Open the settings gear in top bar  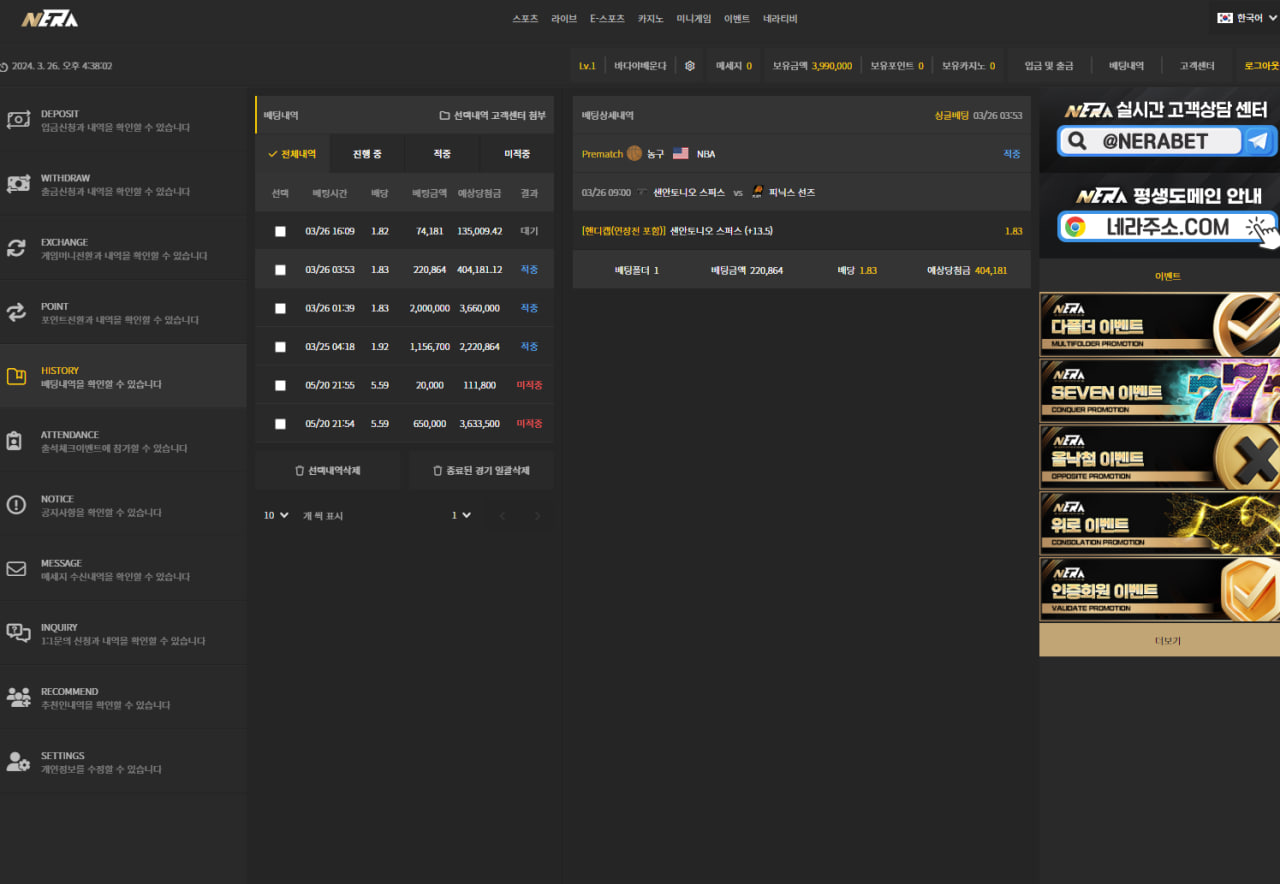coord(689,66)
